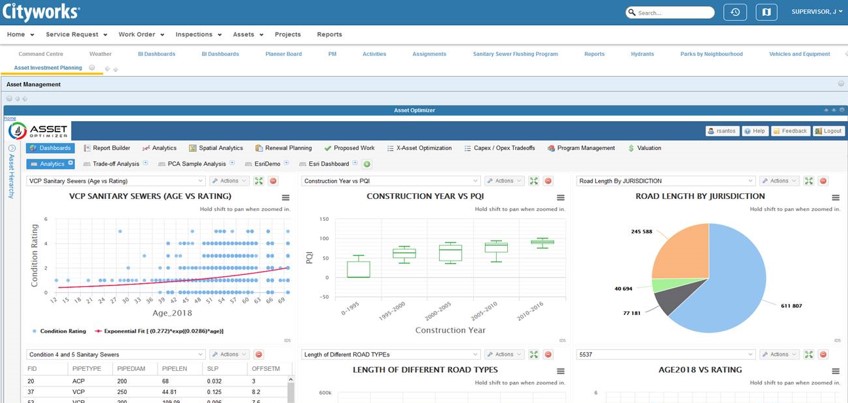
Task: Expand the VCP Sanitary Sewers chart fullscreen
Action: pyautogui.click(x=259, y=181)
